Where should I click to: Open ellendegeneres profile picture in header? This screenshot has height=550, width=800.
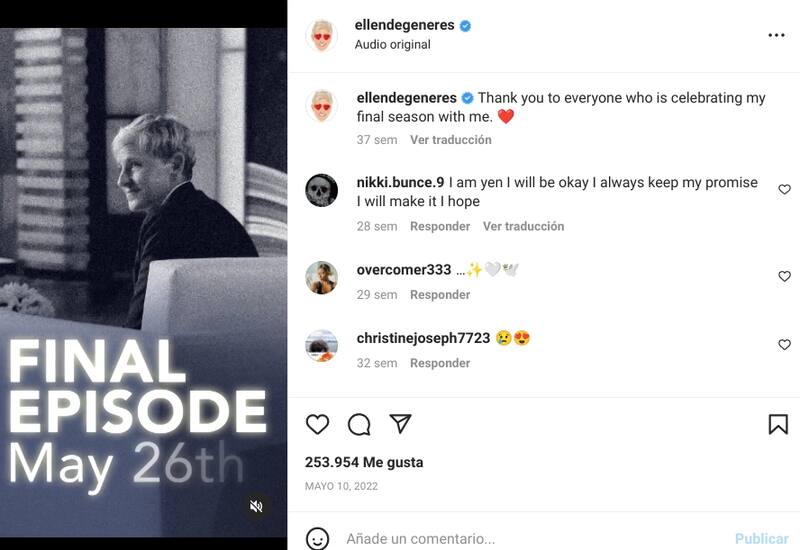pos(321,35)
